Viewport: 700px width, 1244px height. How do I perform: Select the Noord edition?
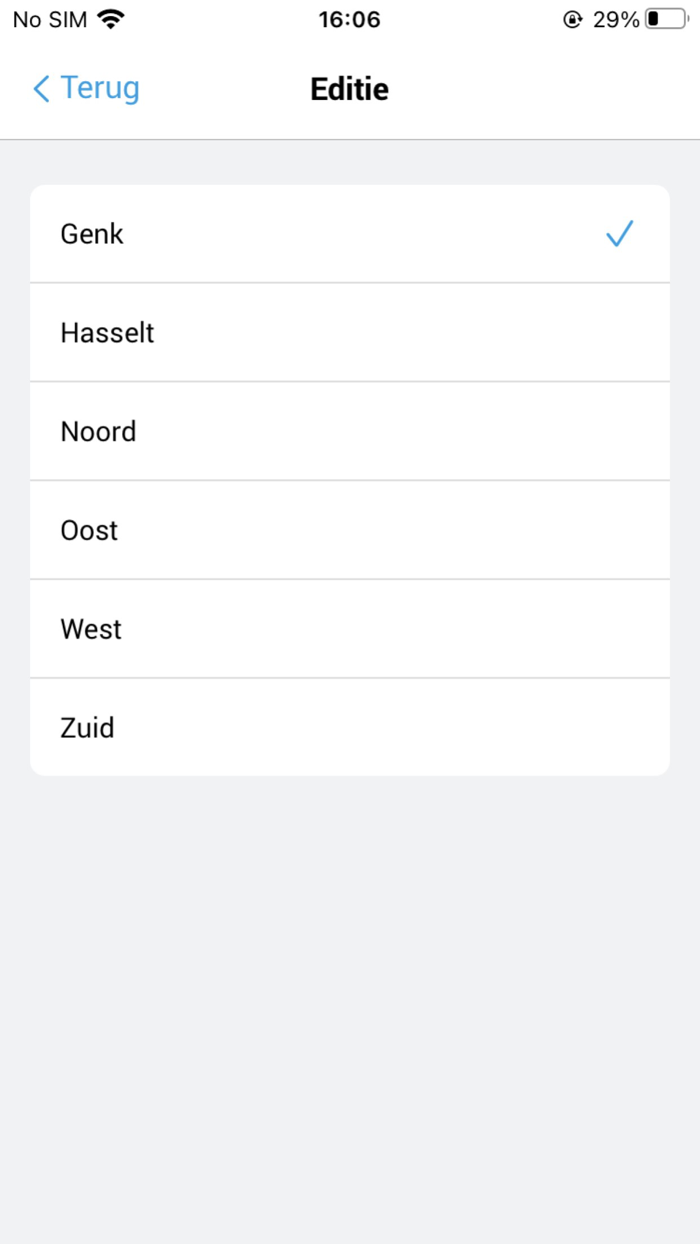[x=350, y=431]
